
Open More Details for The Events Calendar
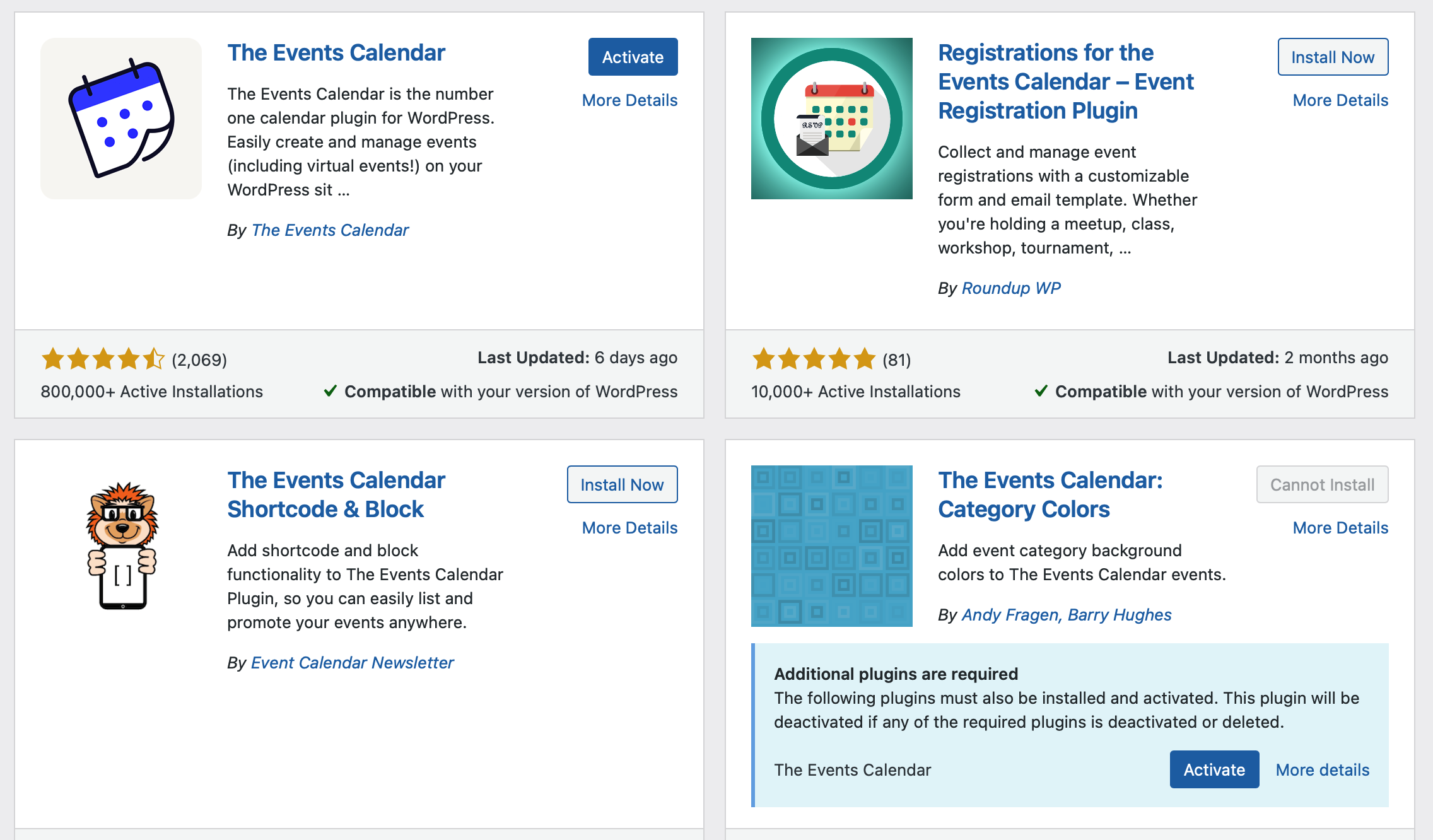point(629,100)
